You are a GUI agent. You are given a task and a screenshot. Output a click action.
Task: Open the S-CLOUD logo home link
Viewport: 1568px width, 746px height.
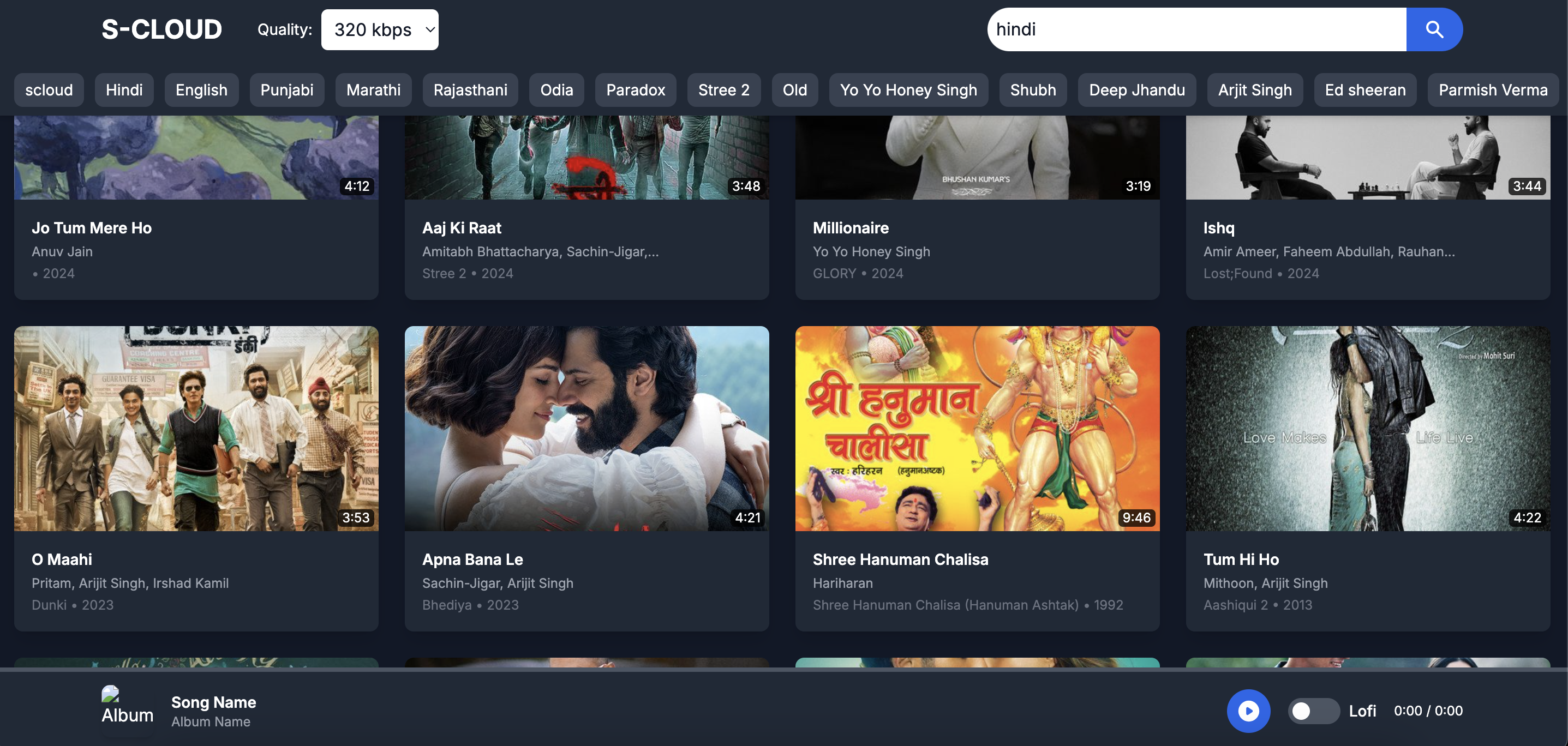(162, 29)
